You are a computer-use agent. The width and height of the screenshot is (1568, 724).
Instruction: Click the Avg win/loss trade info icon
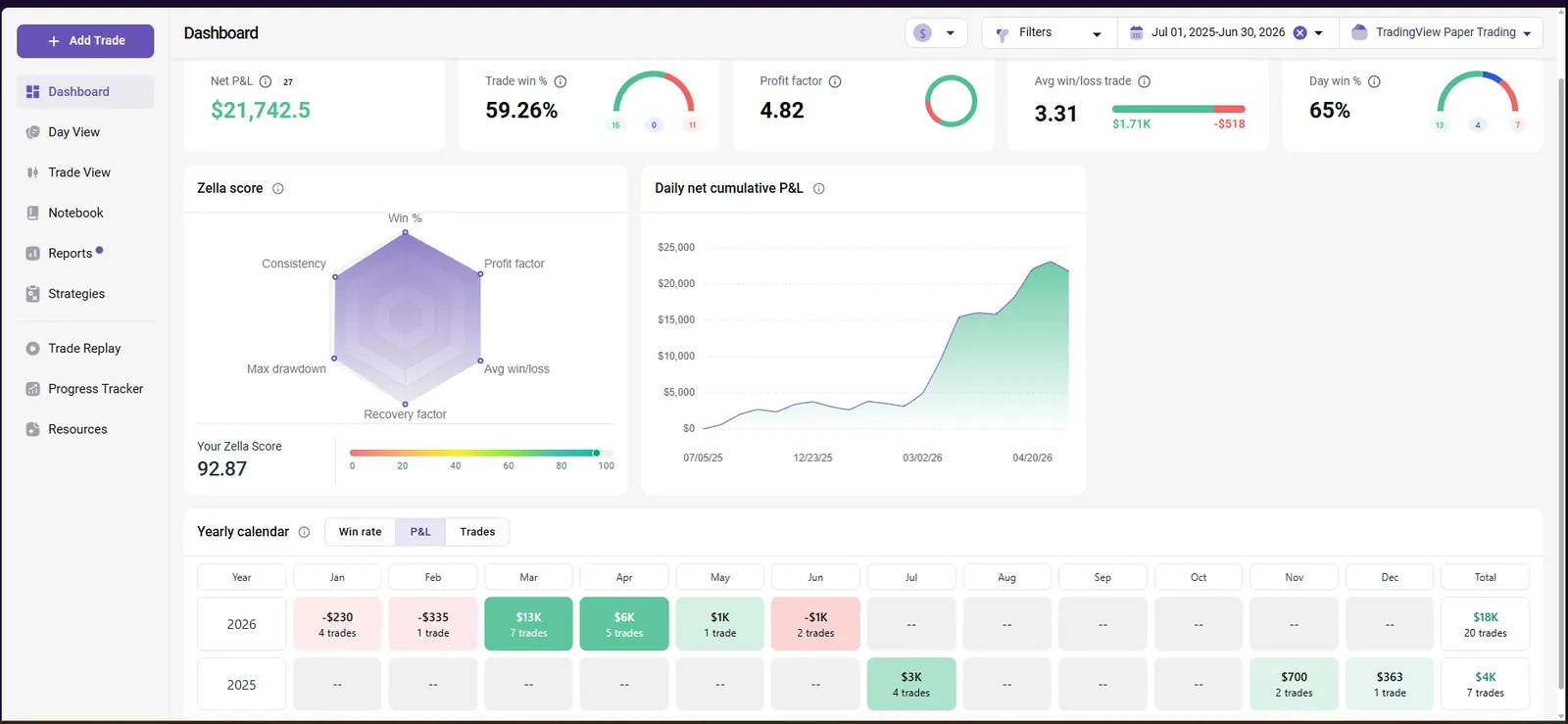click(x=1144, y=82)
